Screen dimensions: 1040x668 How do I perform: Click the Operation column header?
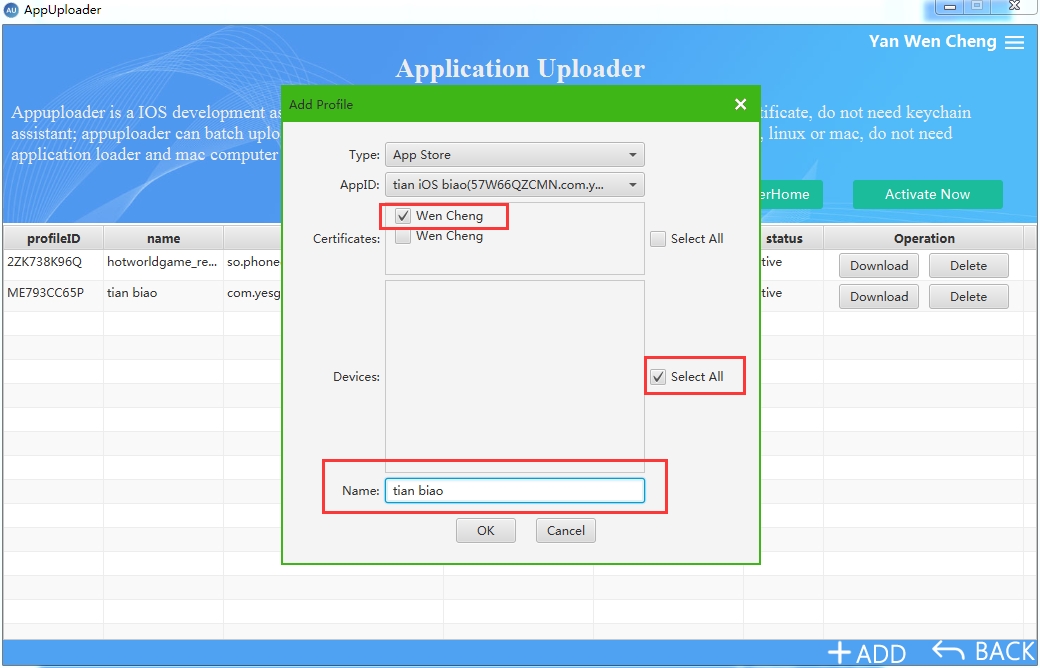pyautogui.click(x=924, y=238)
